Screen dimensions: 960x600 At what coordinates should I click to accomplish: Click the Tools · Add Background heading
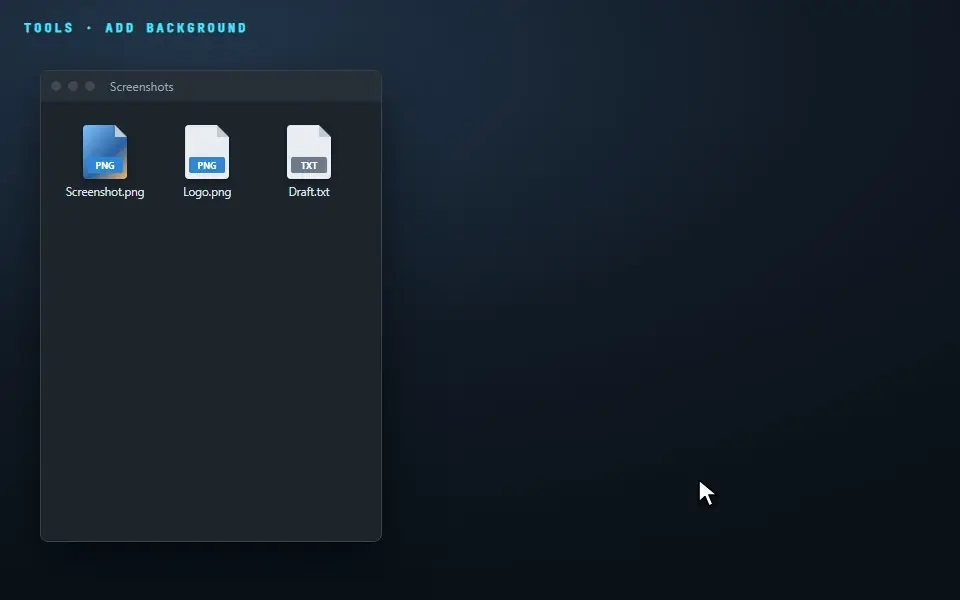point(135,28)
